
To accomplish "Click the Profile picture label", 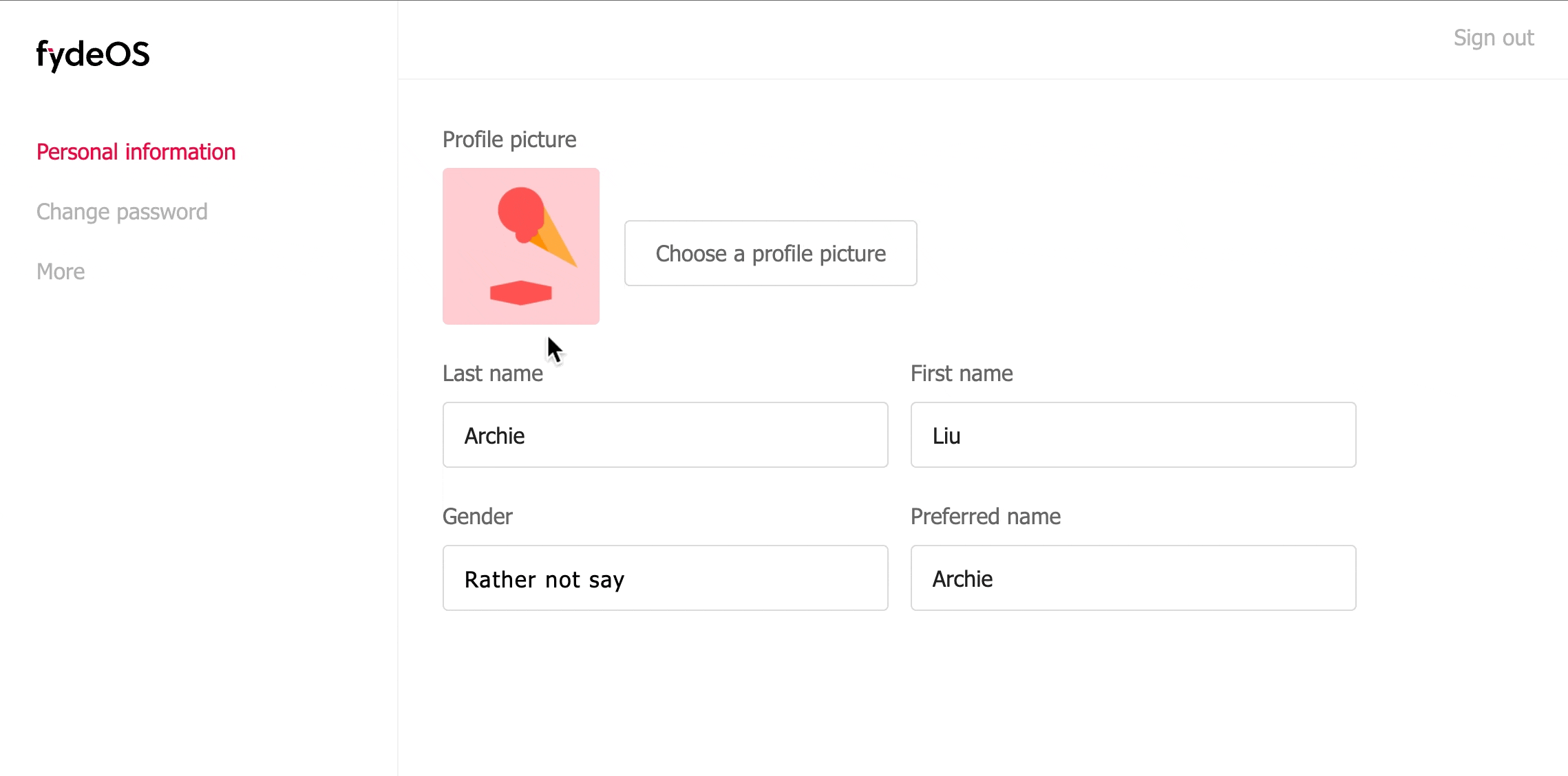I will click(x=509, y=140).
